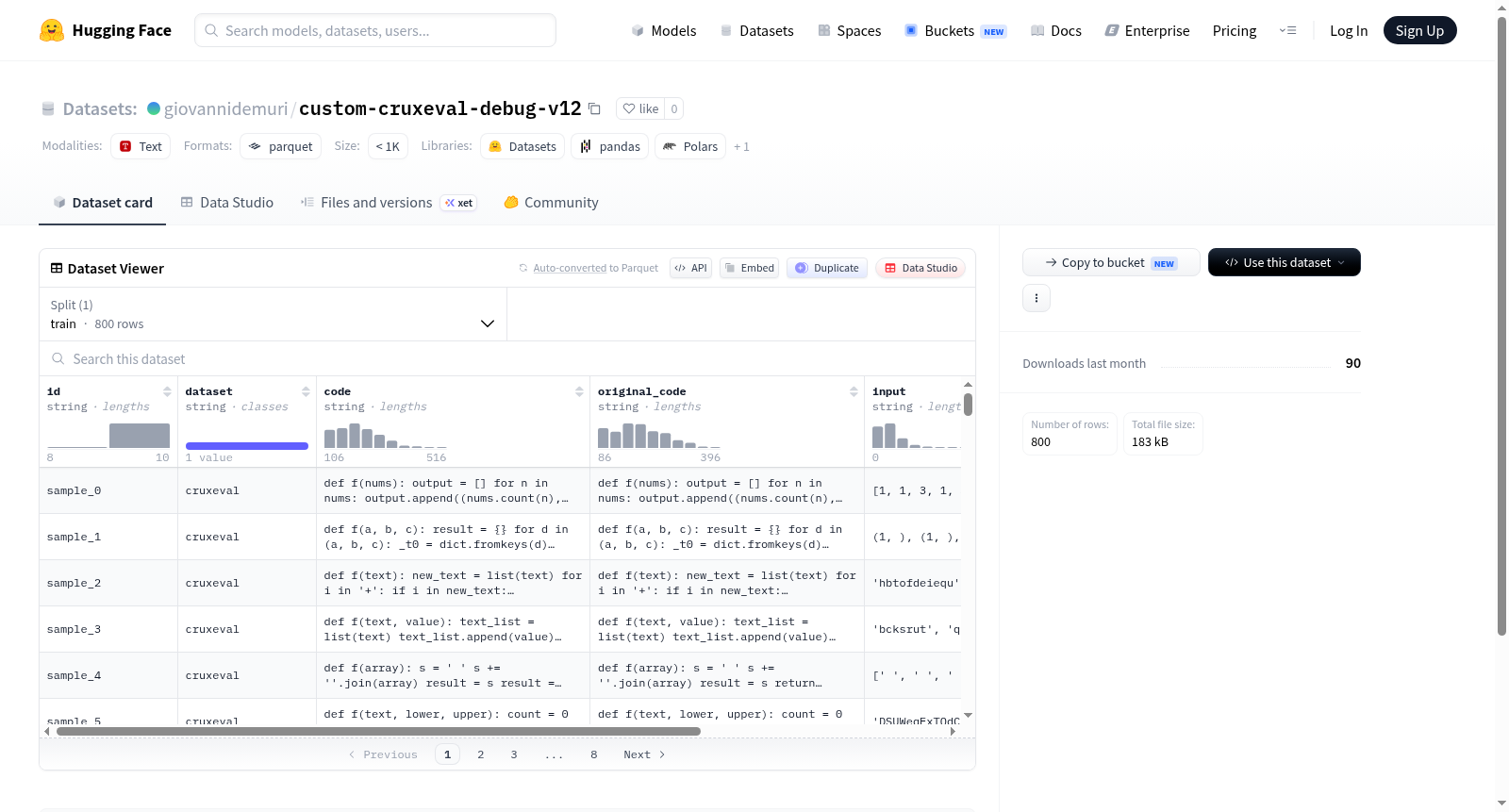Image resolution: width=1509 pixels, height=812 pixels.
Task: Switch to Data Studio tab
Action: point(226,202)
